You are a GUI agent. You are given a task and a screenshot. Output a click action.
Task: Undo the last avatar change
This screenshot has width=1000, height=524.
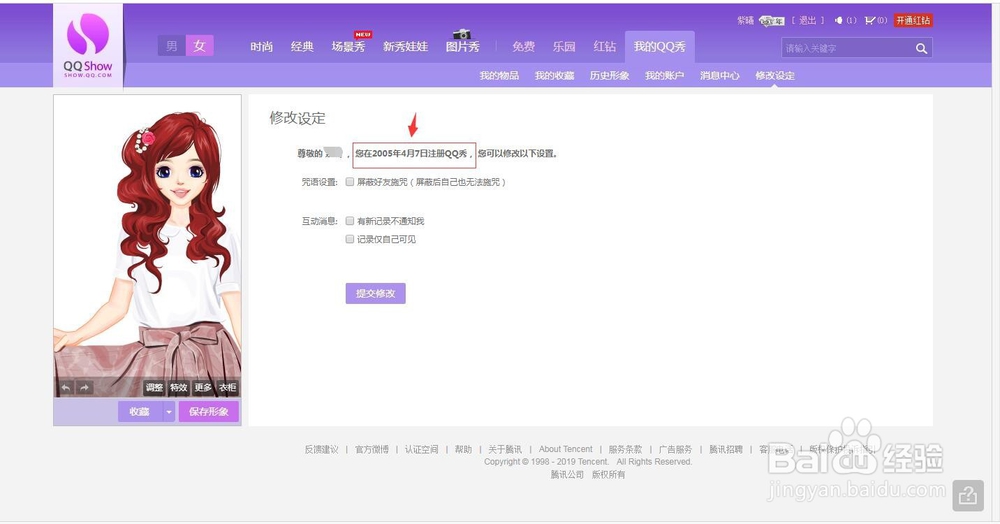pos(66,388)
